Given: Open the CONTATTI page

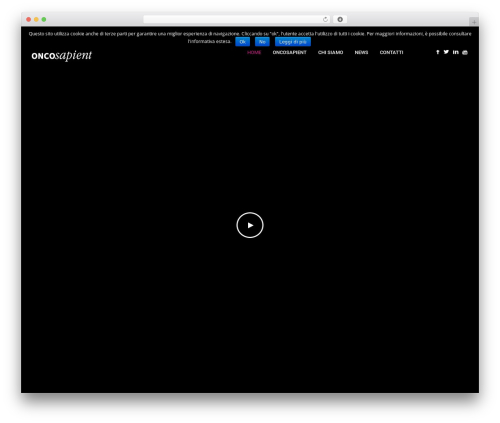Looking at the screenshot, I should [391, 52].
